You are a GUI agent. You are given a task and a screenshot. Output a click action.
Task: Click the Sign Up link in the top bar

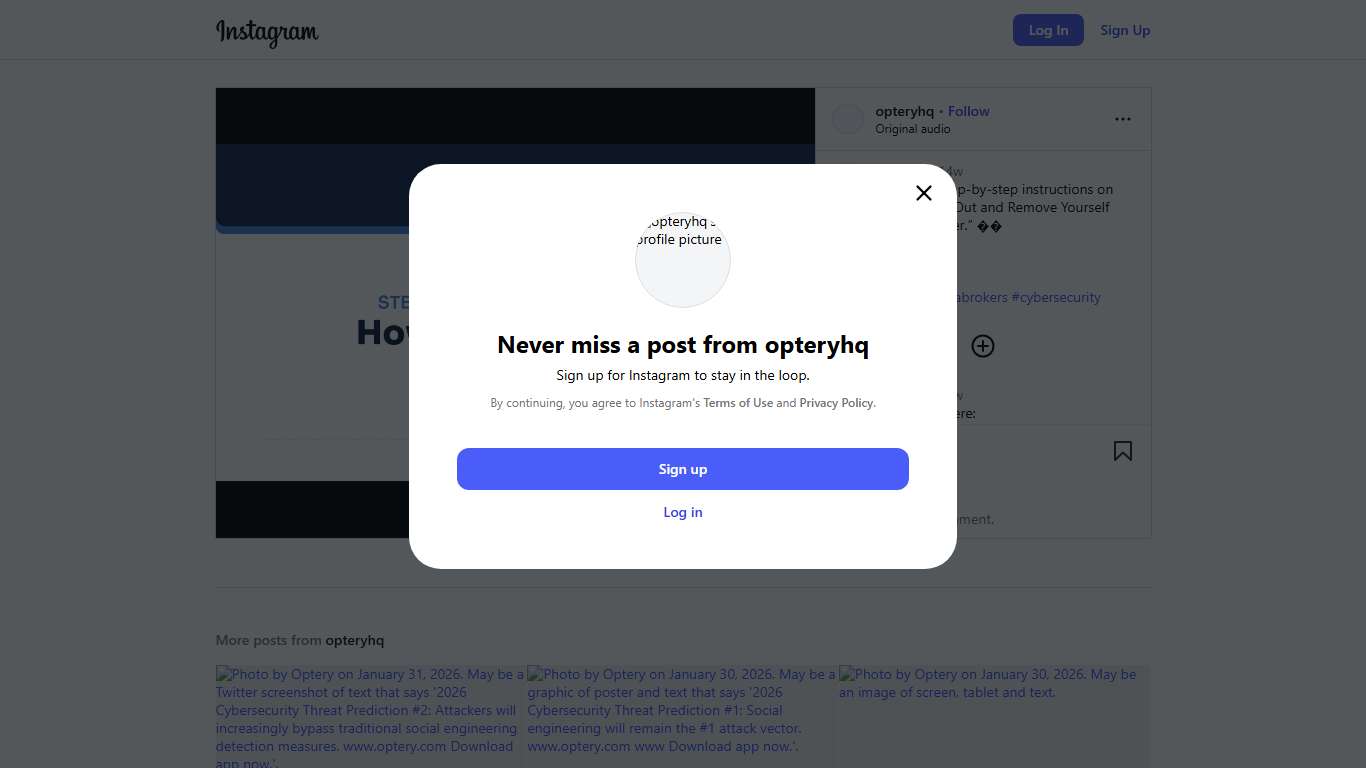[1125, 30]
